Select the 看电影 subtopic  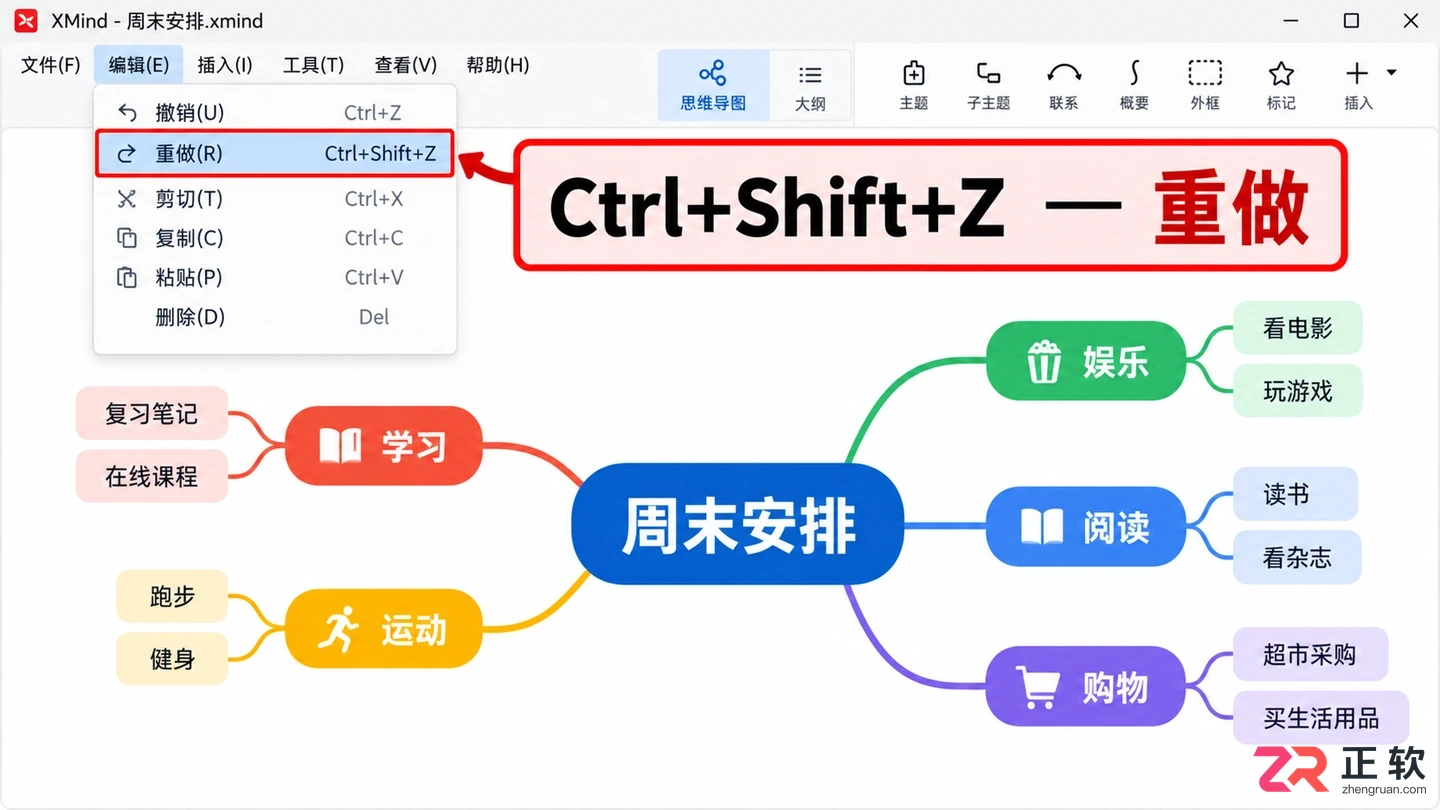click(1297, 328)
